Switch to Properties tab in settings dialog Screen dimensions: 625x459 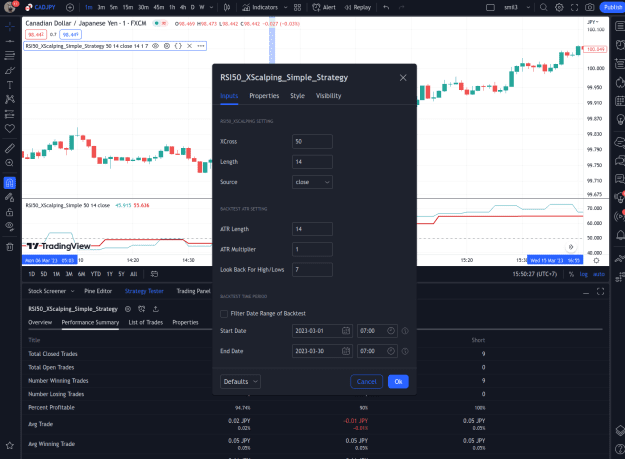point(264,96)
